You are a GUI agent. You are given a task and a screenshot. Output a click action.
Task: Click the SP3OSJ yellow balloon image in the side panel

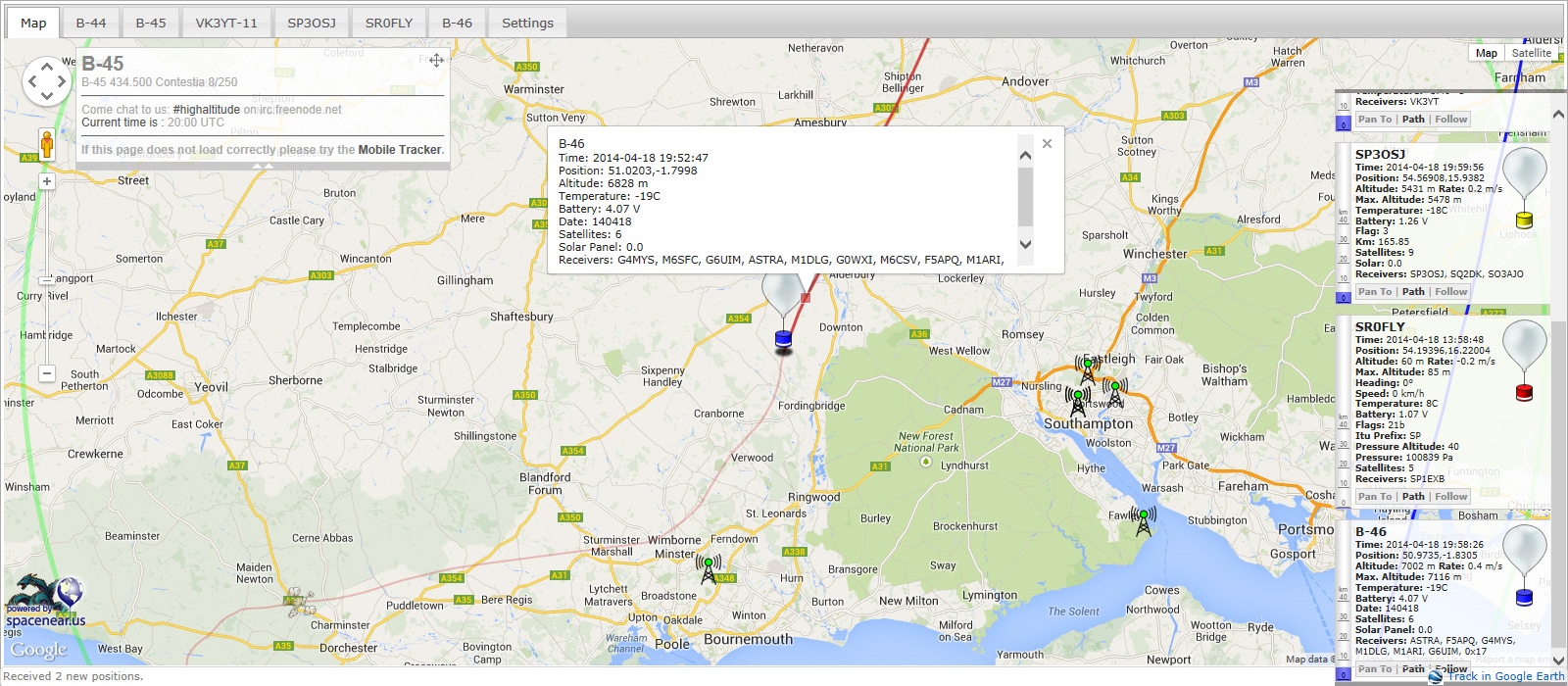tap(1524, 187)
